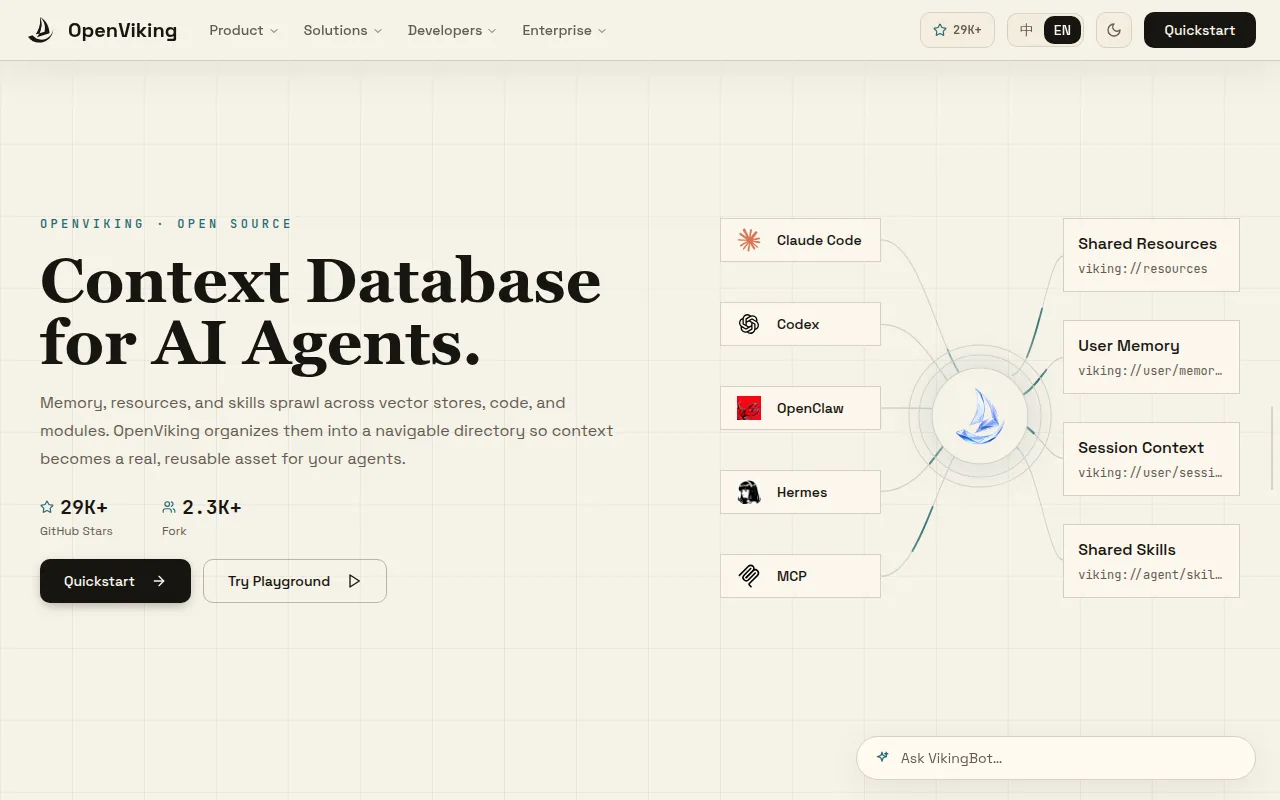Image resolution: width=1280 pixels, height=800 pixels.
Task: Click the people icon beside Fork 2.3K+
Action: click(169, 507)
